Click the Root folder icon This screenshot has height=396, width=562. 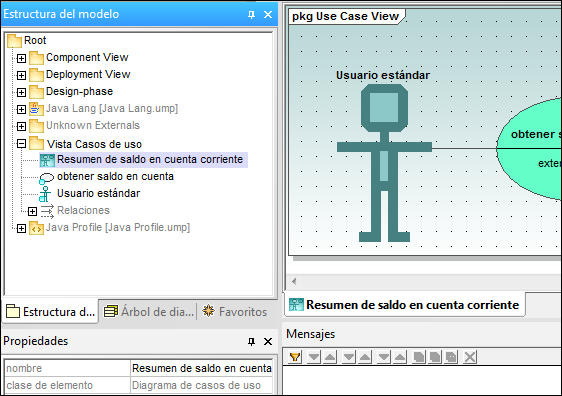click(14, 40)
